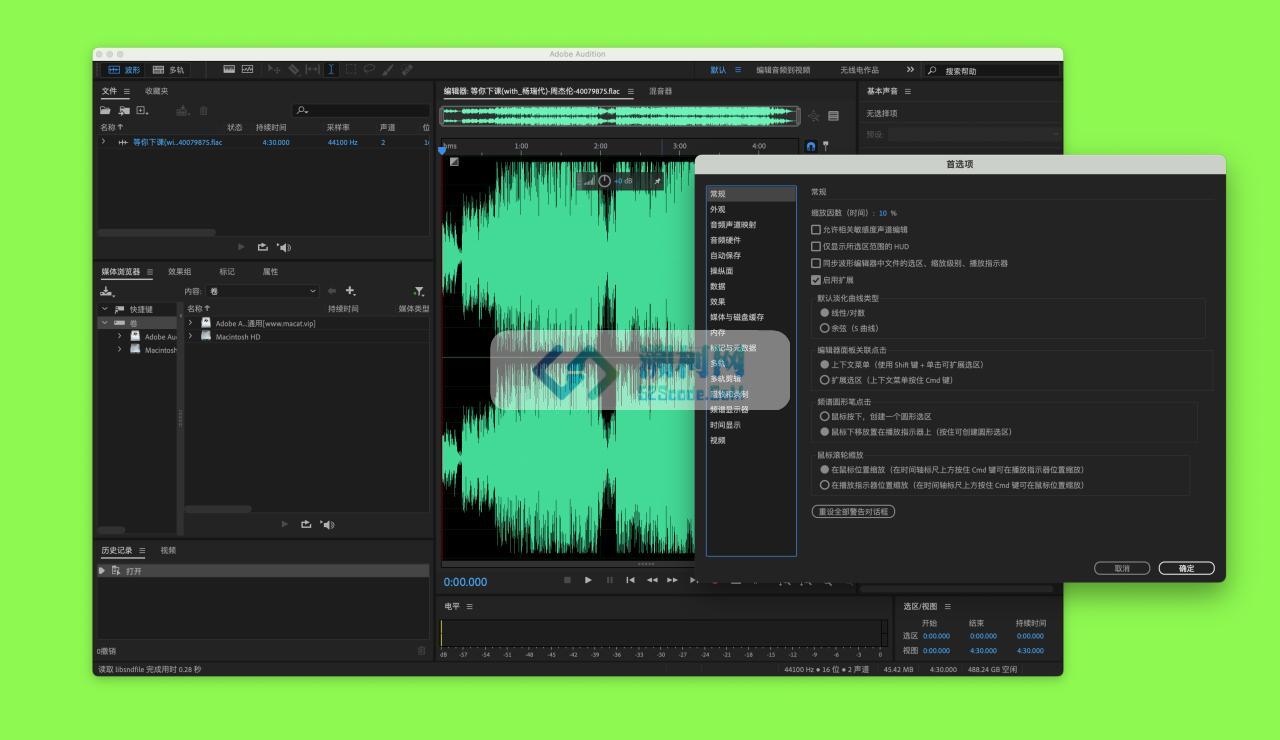Switch to Waveform (波形) view

(125, 70)
